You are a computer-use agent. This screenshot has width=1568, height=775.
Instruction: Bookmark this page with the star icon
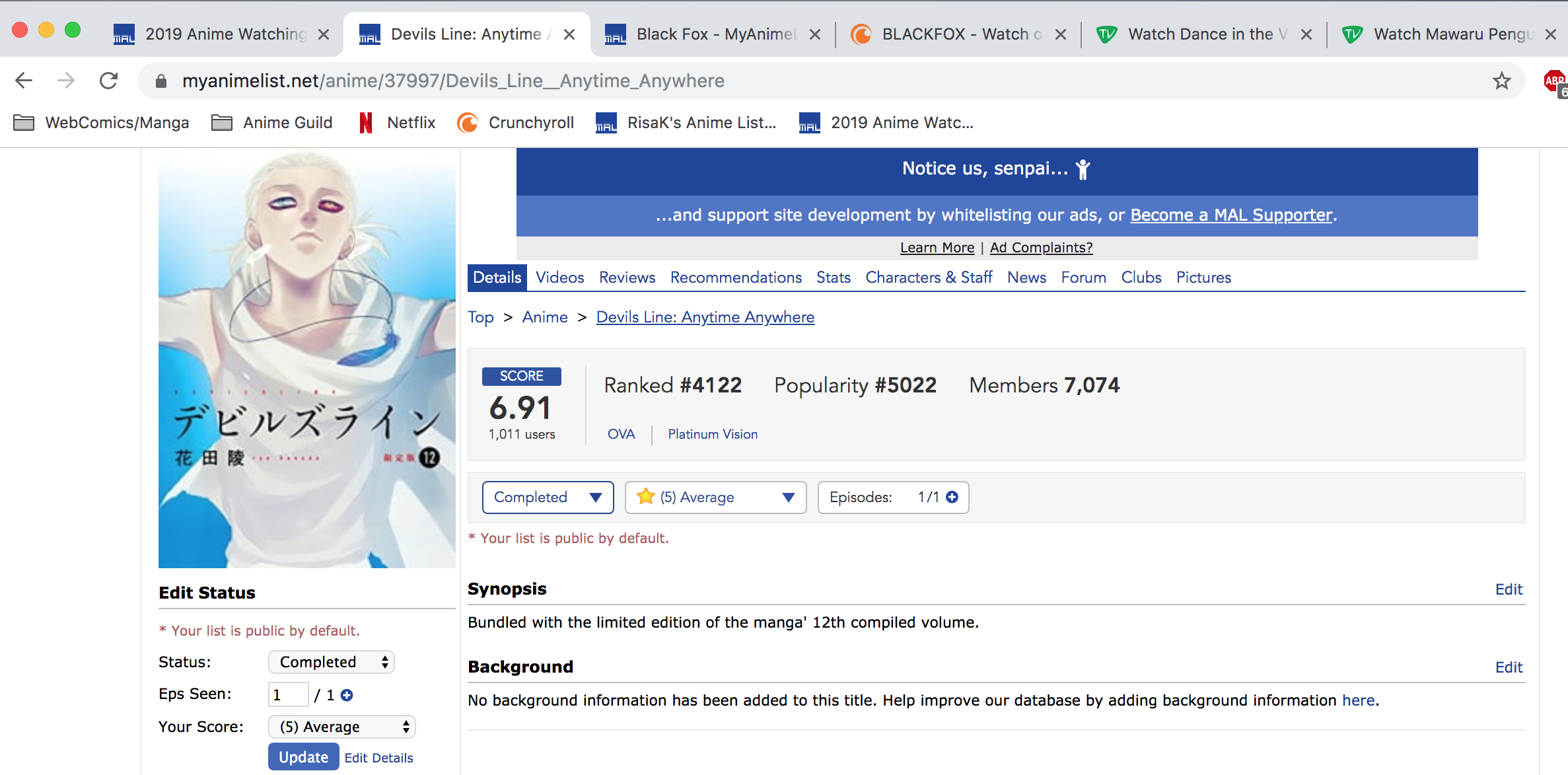(x=1501, y=81)
